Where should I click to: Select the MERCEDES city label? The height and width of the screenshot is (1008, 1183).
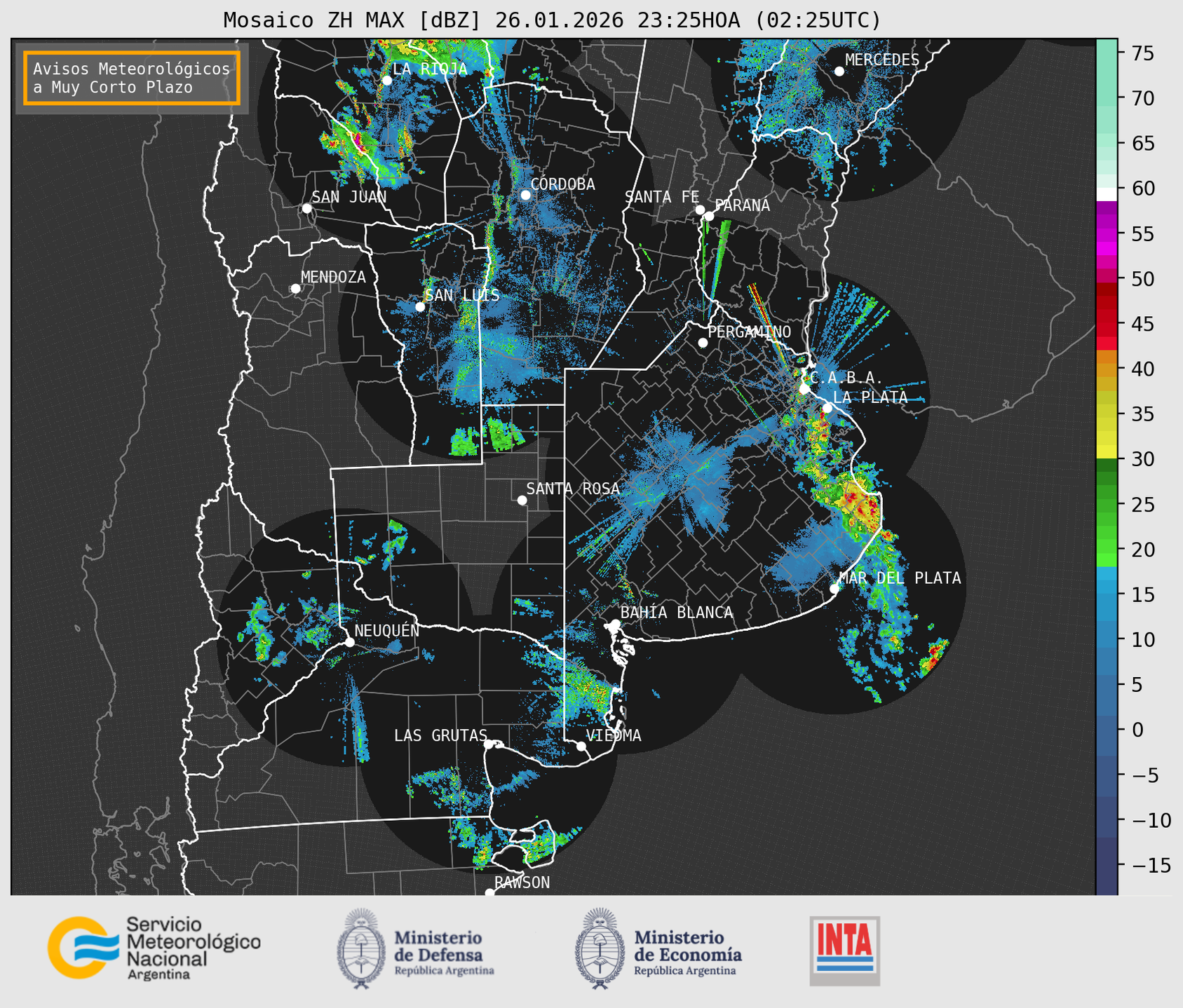tap(882, 60)
